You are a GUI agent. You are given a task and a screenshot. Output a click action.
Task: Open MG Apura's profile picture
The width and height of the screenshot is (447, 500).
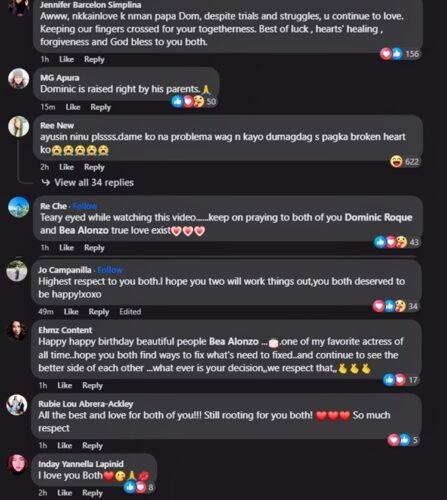[19, 79]
